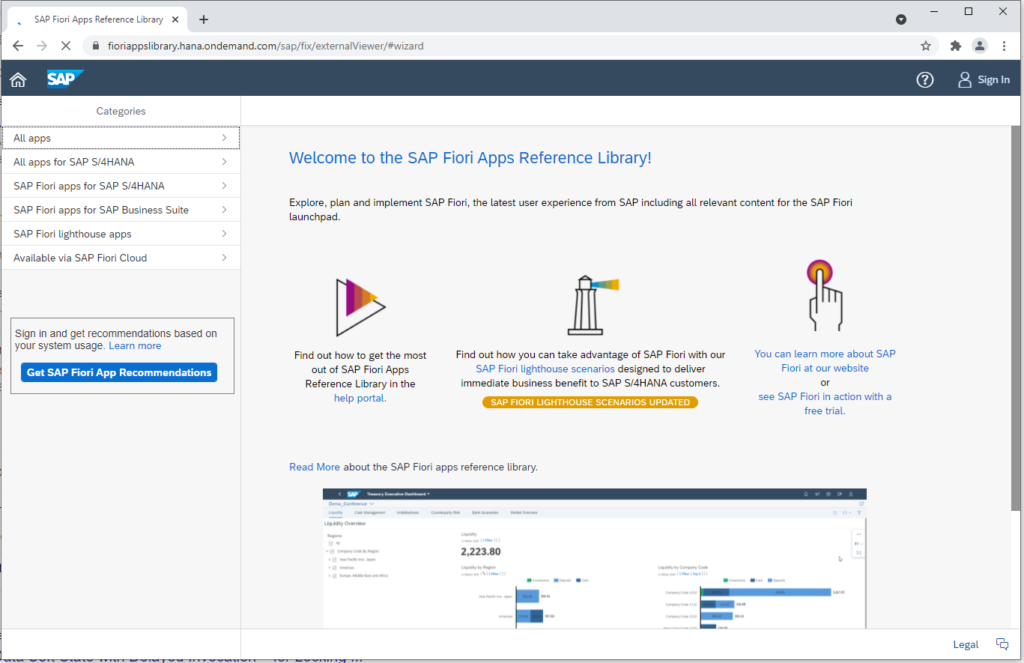Click learn more about SAP Fiori website link
This screenshot has width=1024, height=663.
[x=825, y=361]
